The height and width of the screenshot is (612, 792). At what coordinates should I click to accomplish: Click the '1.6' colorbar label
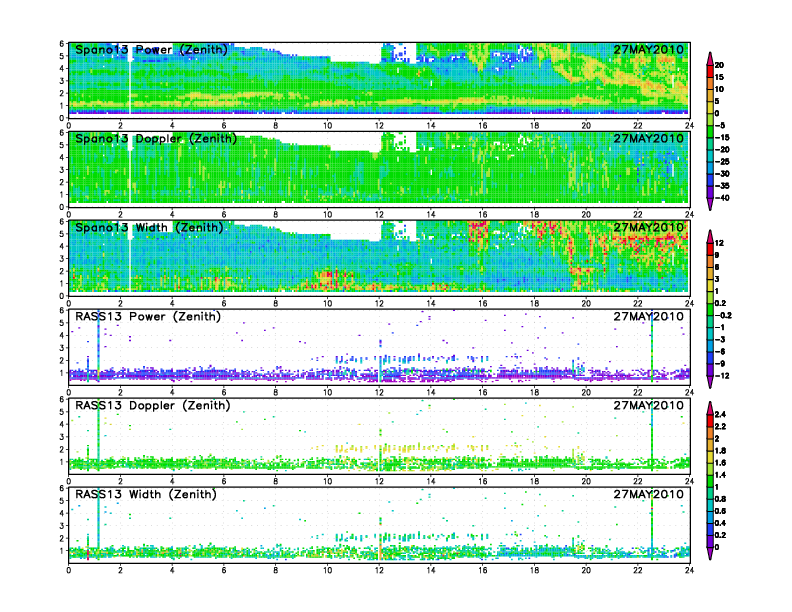pyautogui.click(x=720, y=463)
